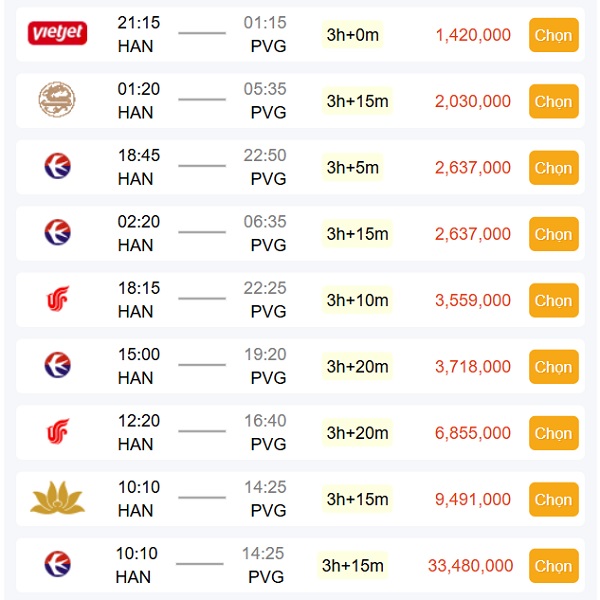Select the 3,718,000 flight via Chọn button
600x600 pixels.
tap(553, 366)
